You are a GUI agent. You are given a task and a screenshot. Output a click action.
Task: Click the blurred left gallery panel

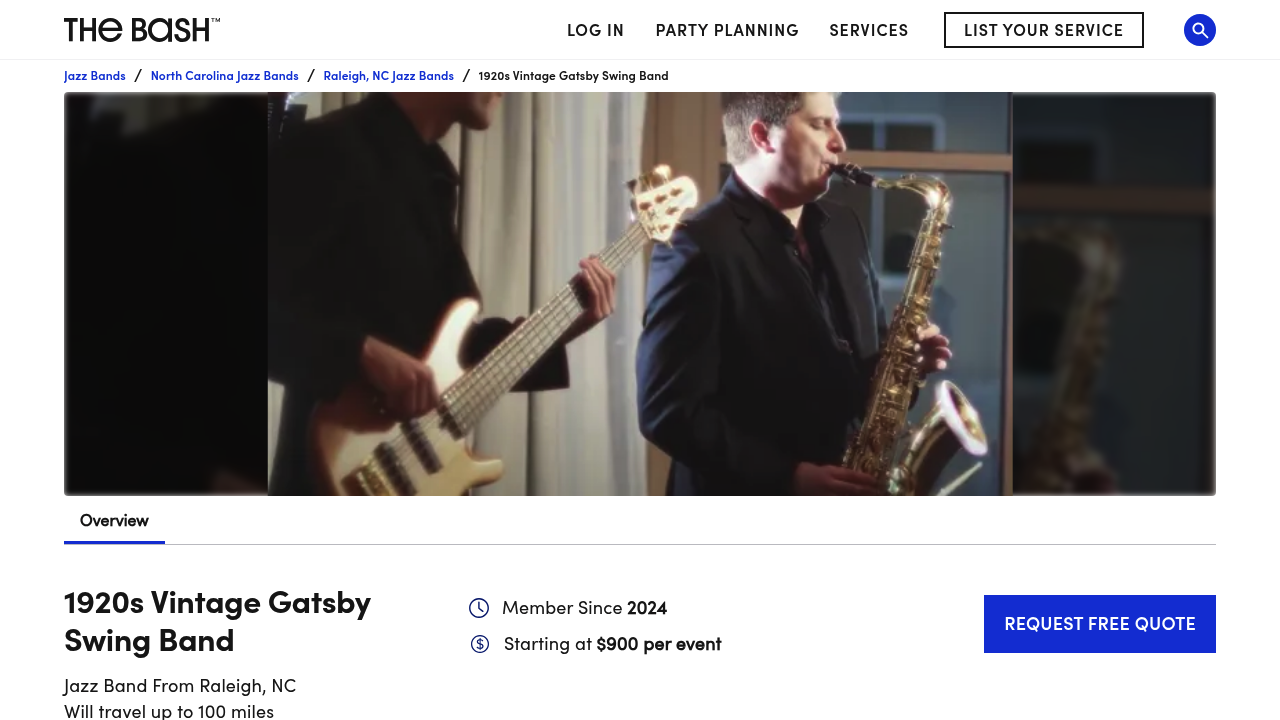pyautogui.click(x=165, y=294)
